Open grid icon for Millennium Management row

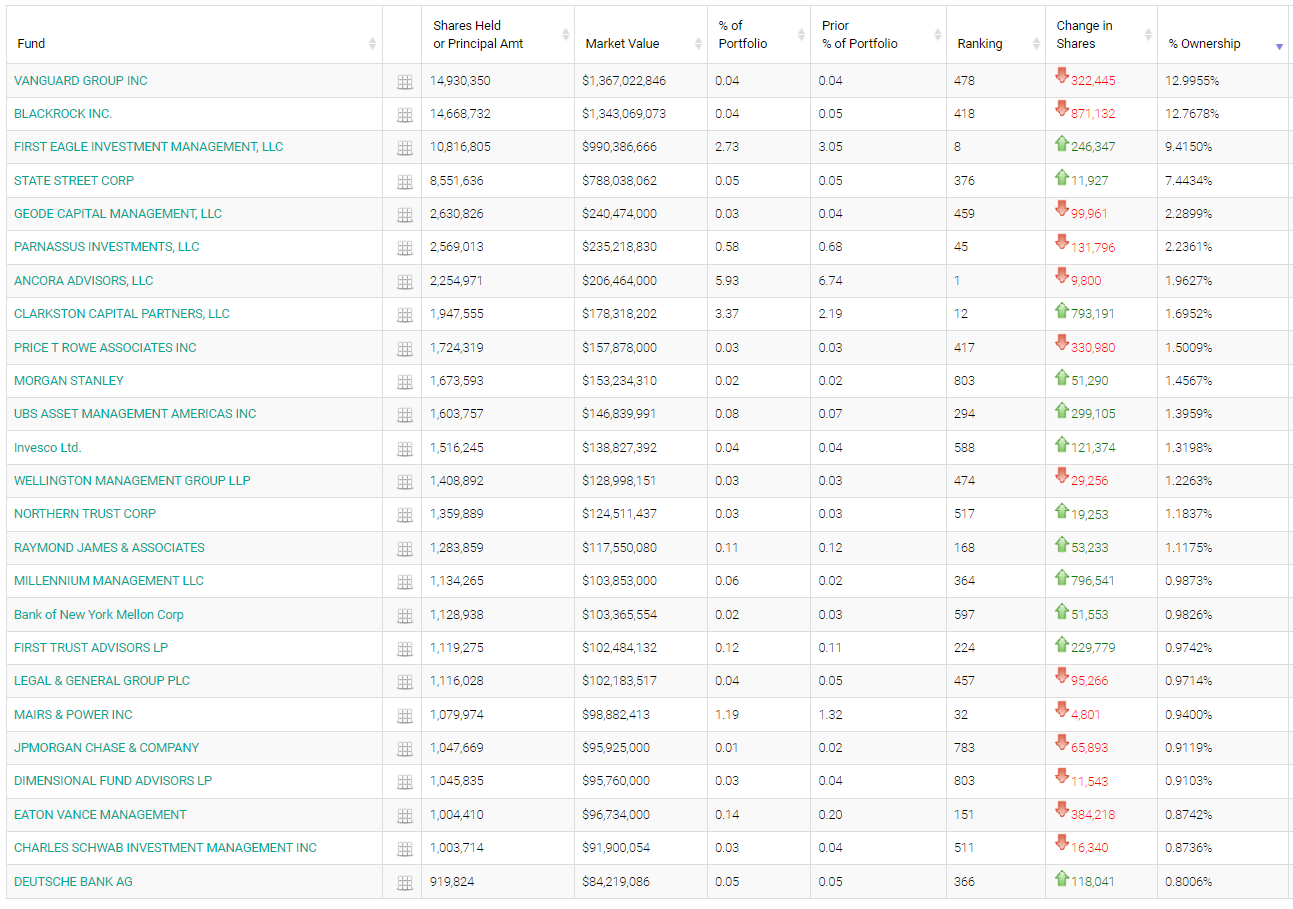pos(405,582)
